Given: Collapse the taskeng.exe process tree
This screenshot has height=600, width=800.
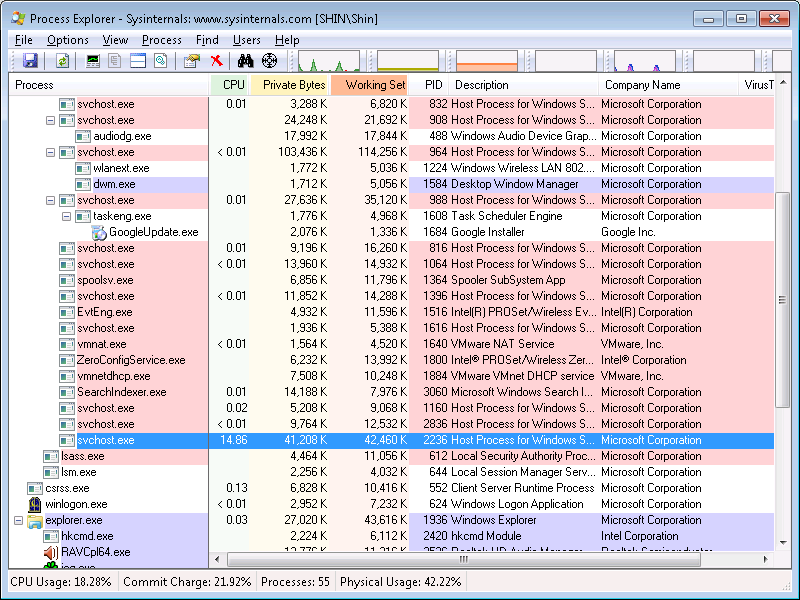Looking at the screenshot, I should click(x=67, y=216).
